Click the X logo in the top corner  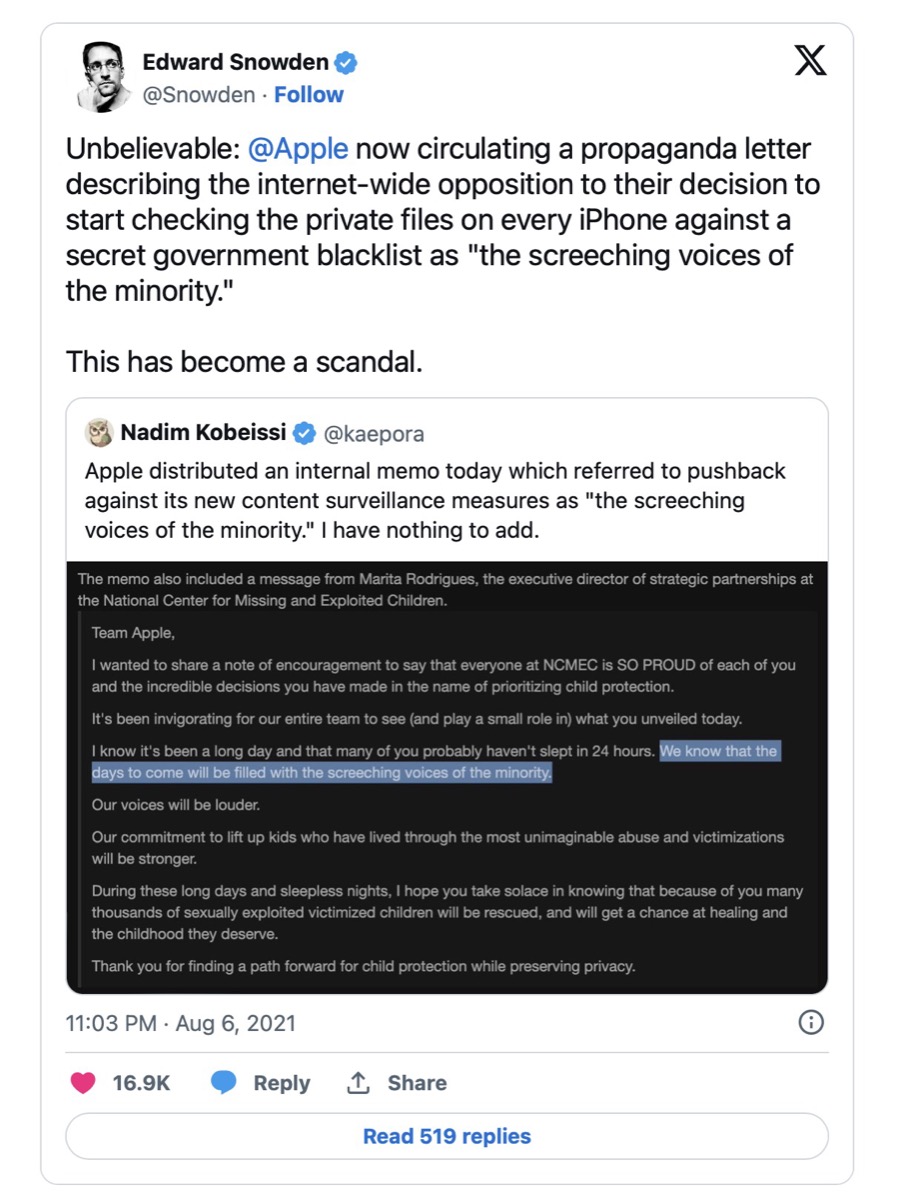811,61
